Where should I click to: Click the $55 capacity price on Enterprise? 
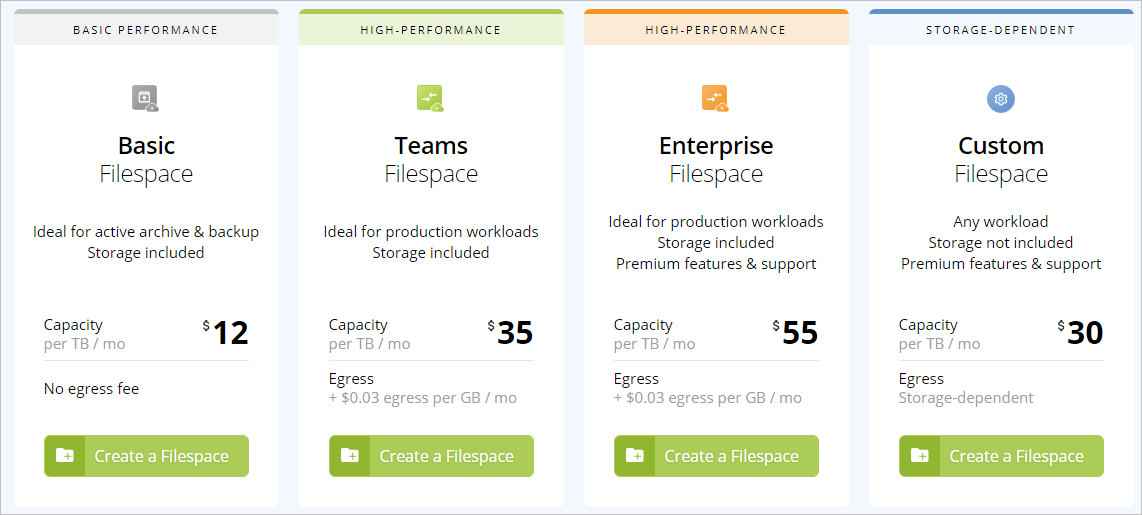(x=795, y=333)
